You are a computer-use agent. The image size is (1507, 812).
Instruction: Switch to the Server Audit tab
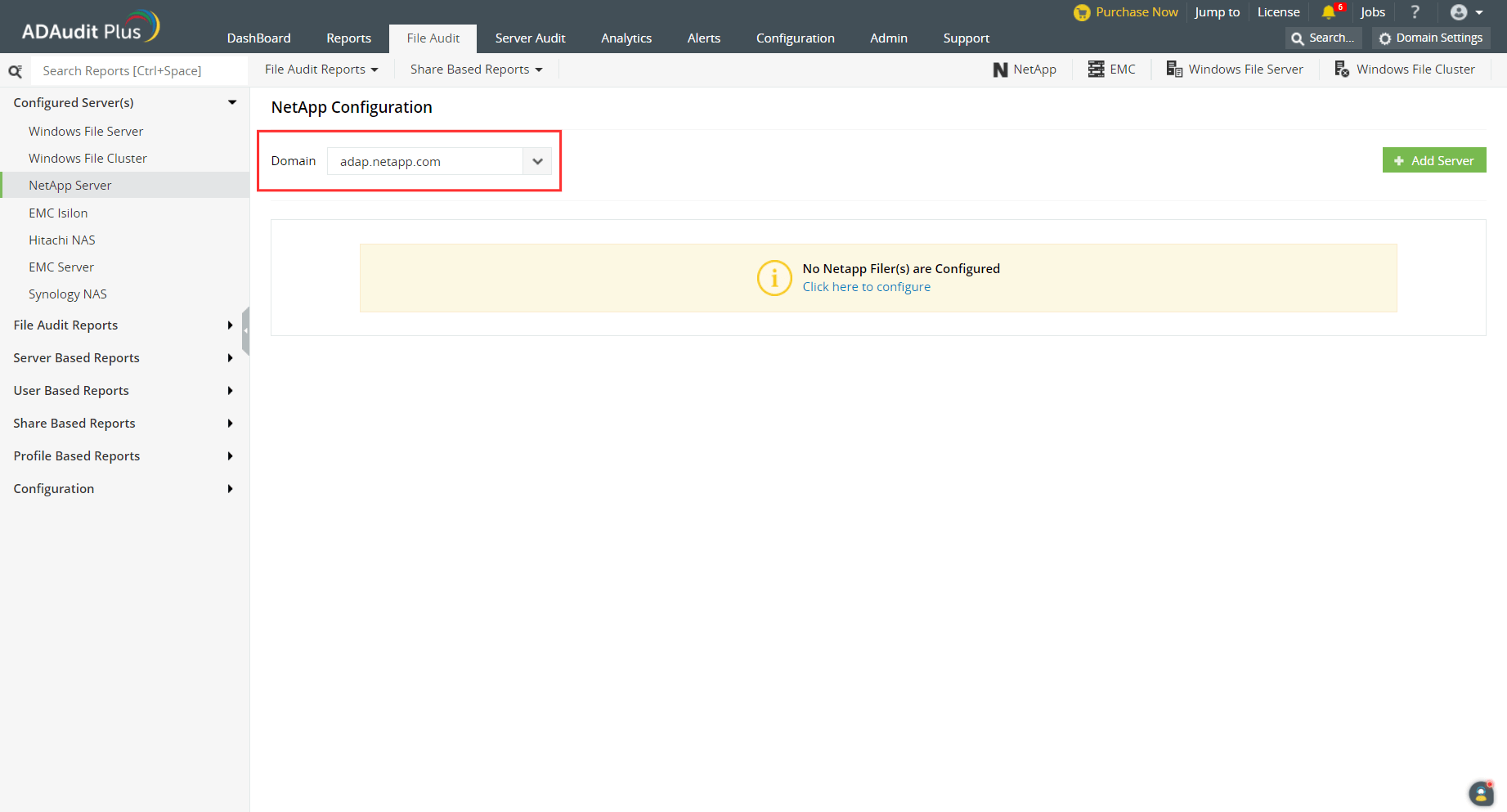tap(530, 38)
